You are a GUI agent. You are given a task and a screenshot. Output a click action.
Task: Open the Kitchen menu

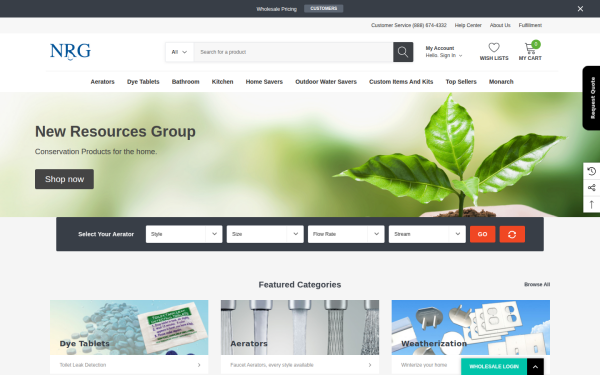pos(222,82)
